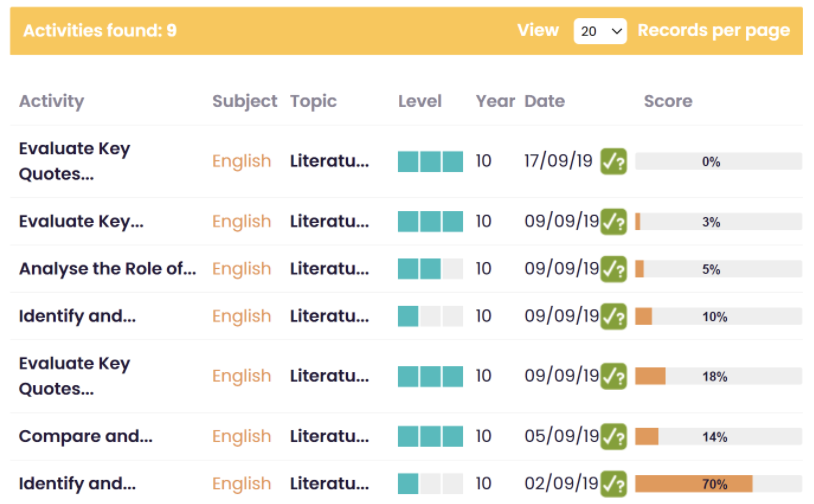The width and height of the screenshot is (814, 504).
Task: Sort by the Activity column header
Action: coord(51,101)
